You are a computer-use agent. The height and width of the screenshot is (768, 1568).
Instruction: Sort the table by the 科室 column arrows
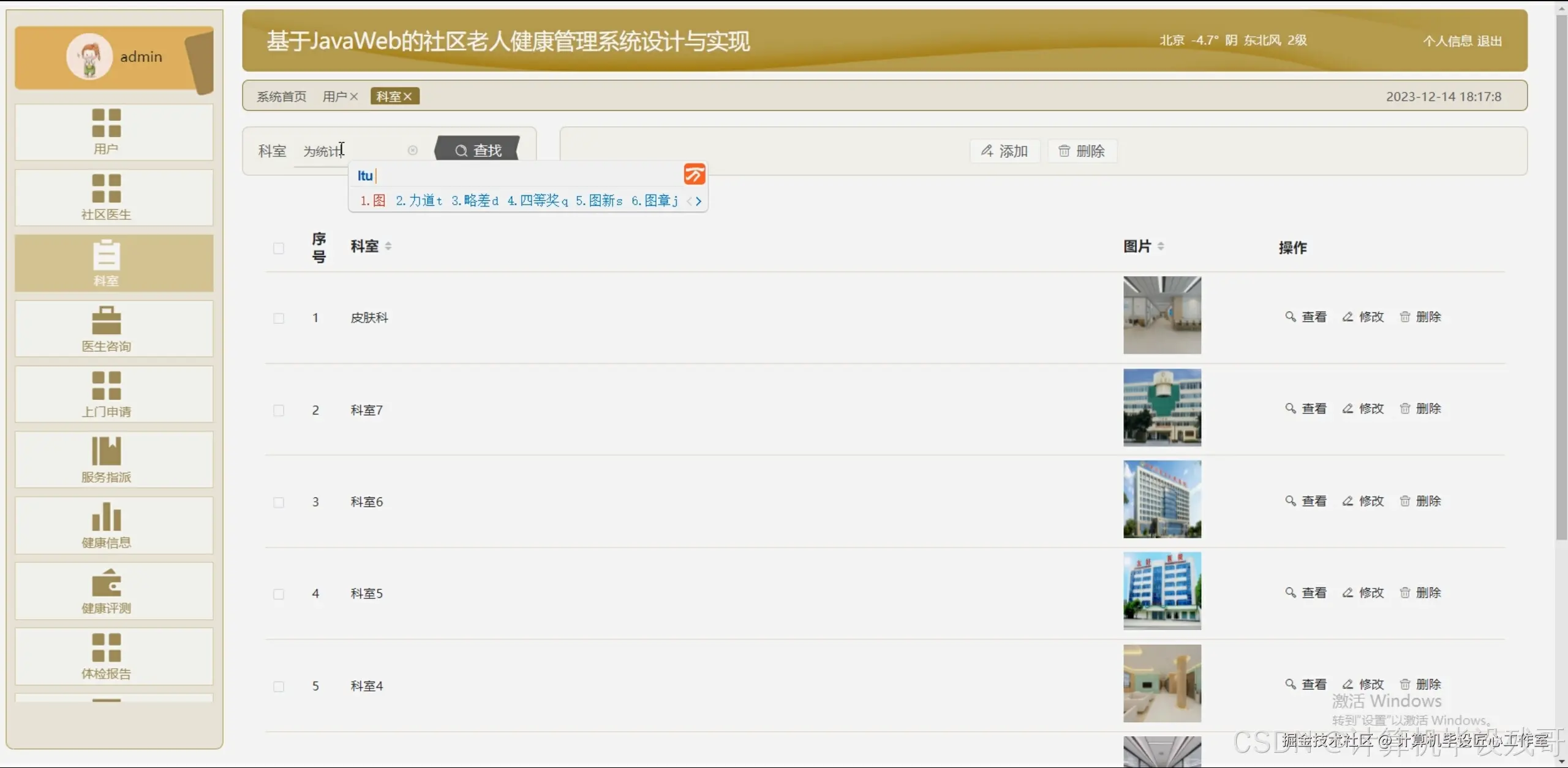388,246
